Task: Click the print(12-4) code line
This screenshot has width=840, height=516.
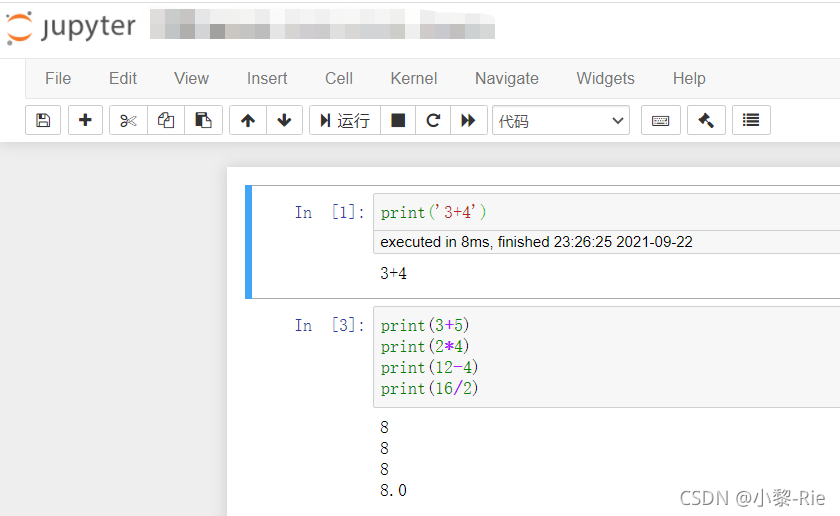Action: [x=429, y=368]
